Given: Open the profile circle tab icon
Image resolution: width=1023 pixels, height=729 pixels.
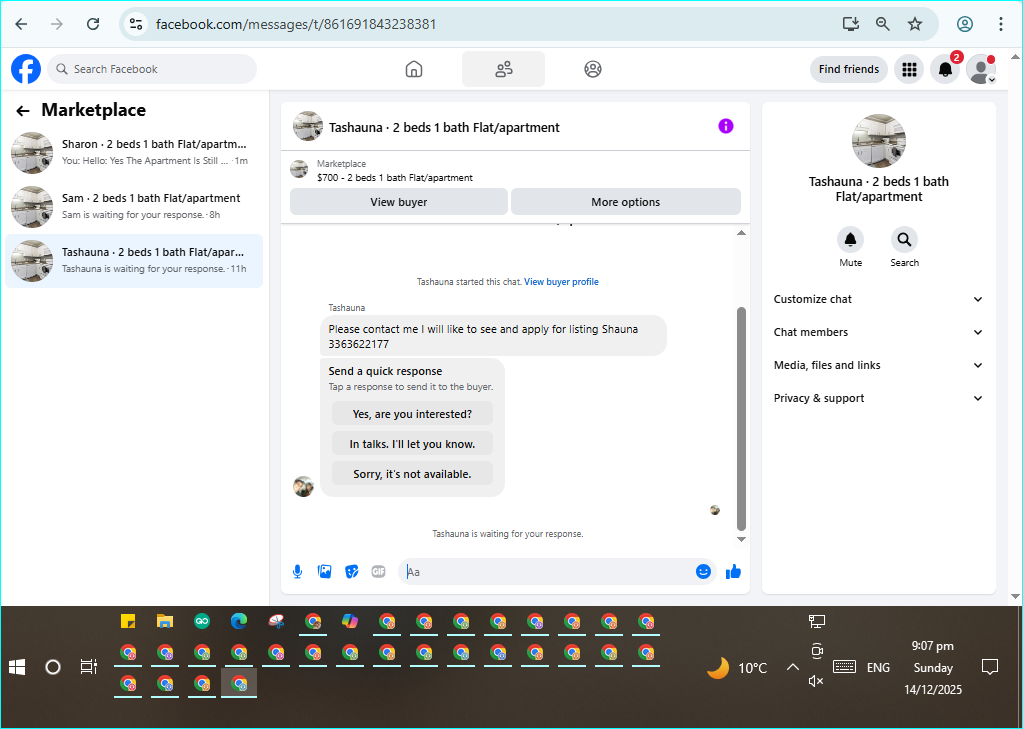Looking at the screenshot, I should (x=592, y=69).
